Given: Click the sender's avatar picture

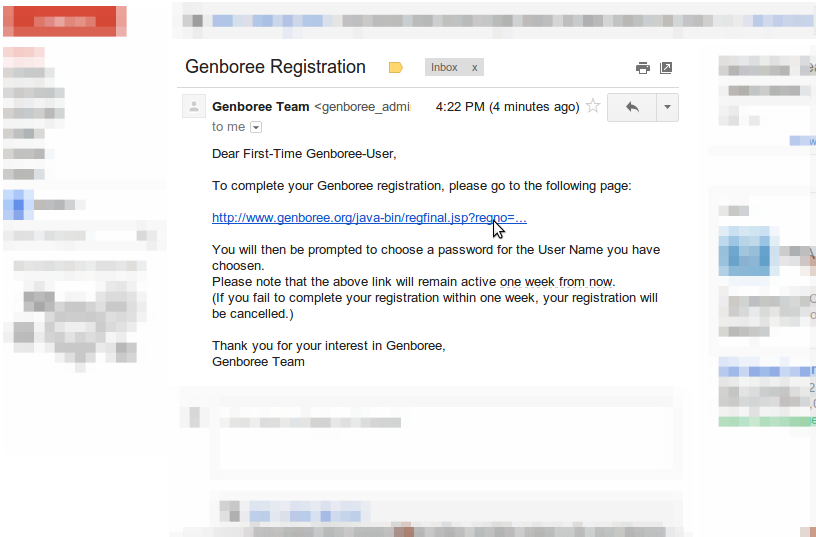Looking at the screenshot, I should click(194, 107).
